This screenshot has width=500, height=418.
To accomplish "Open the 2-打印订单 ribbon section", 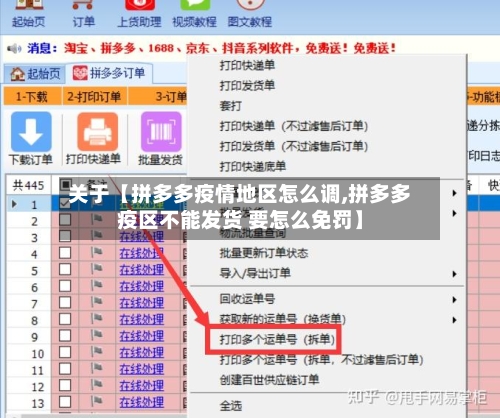I will (94, 97).
